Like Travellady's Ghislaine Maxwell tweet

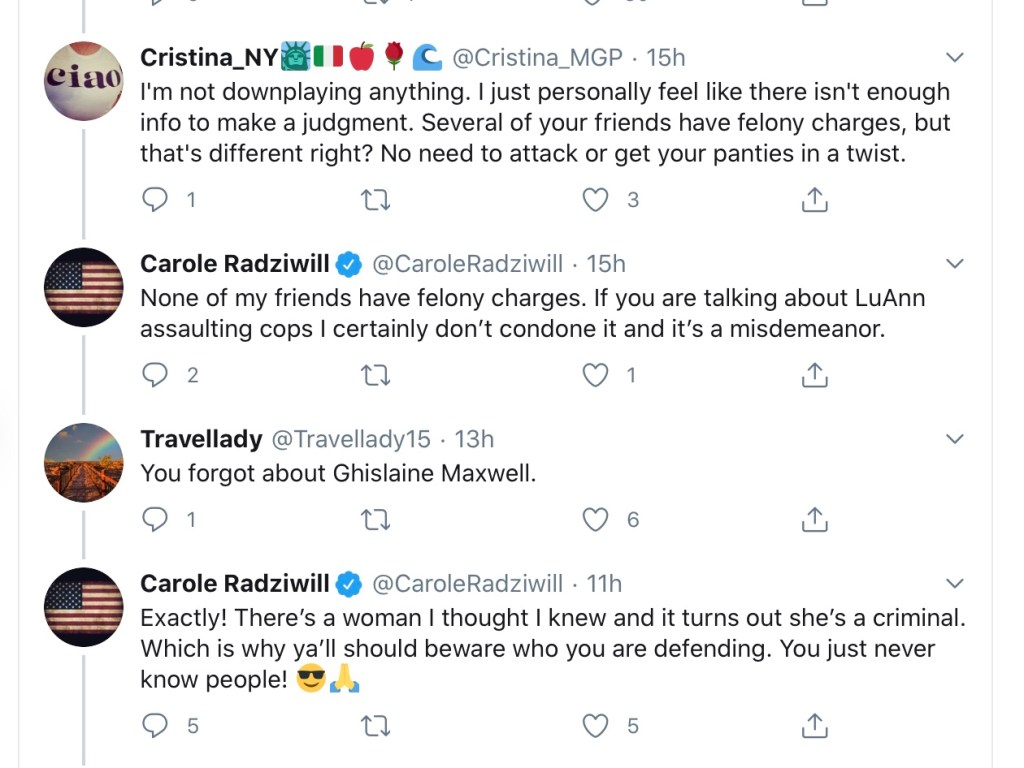[x=595, y=519]
